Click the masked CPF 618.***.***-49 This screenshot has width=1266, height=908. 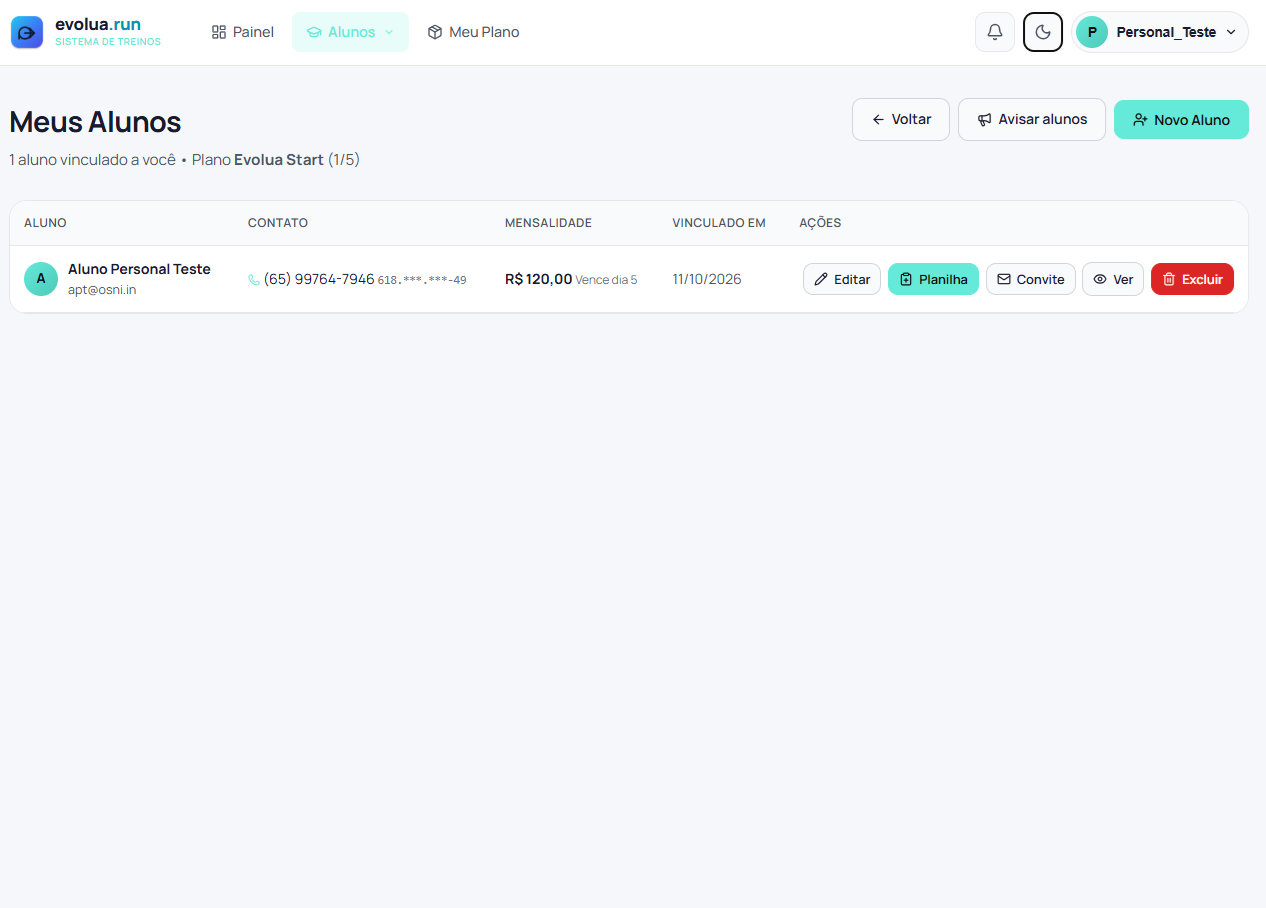tap(422, 280)
